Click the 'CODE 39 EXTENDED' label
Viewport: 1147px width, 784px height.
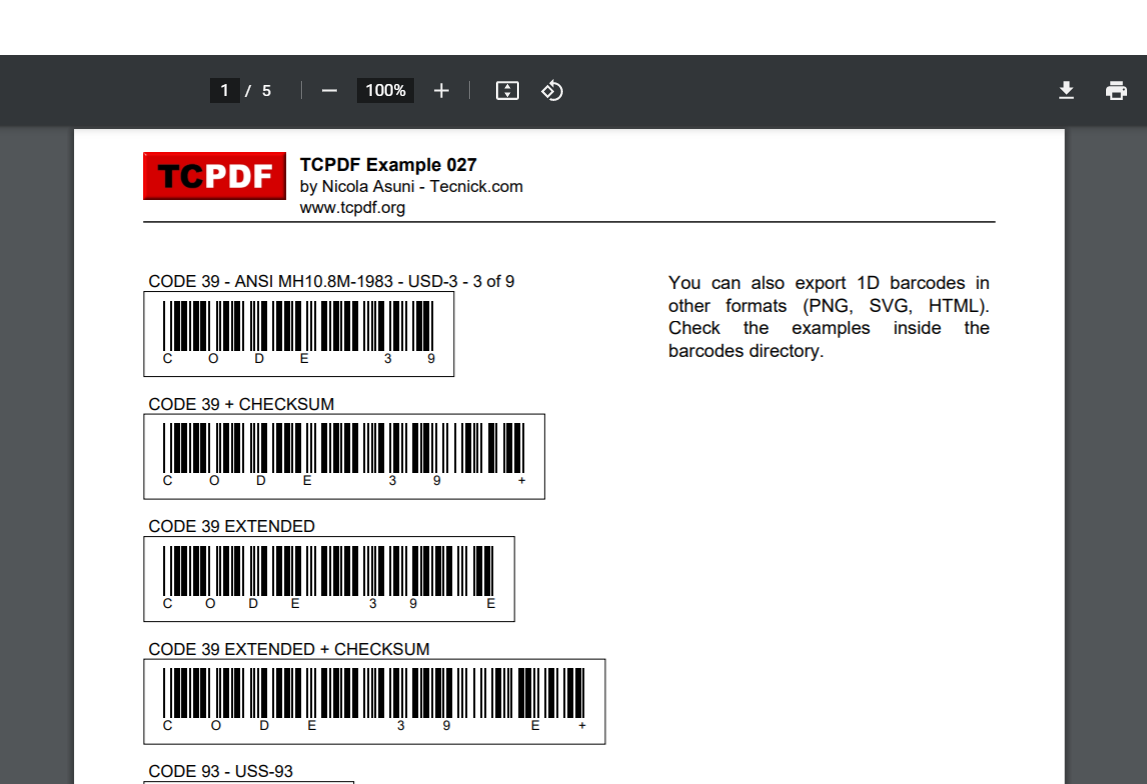point(232,527)
